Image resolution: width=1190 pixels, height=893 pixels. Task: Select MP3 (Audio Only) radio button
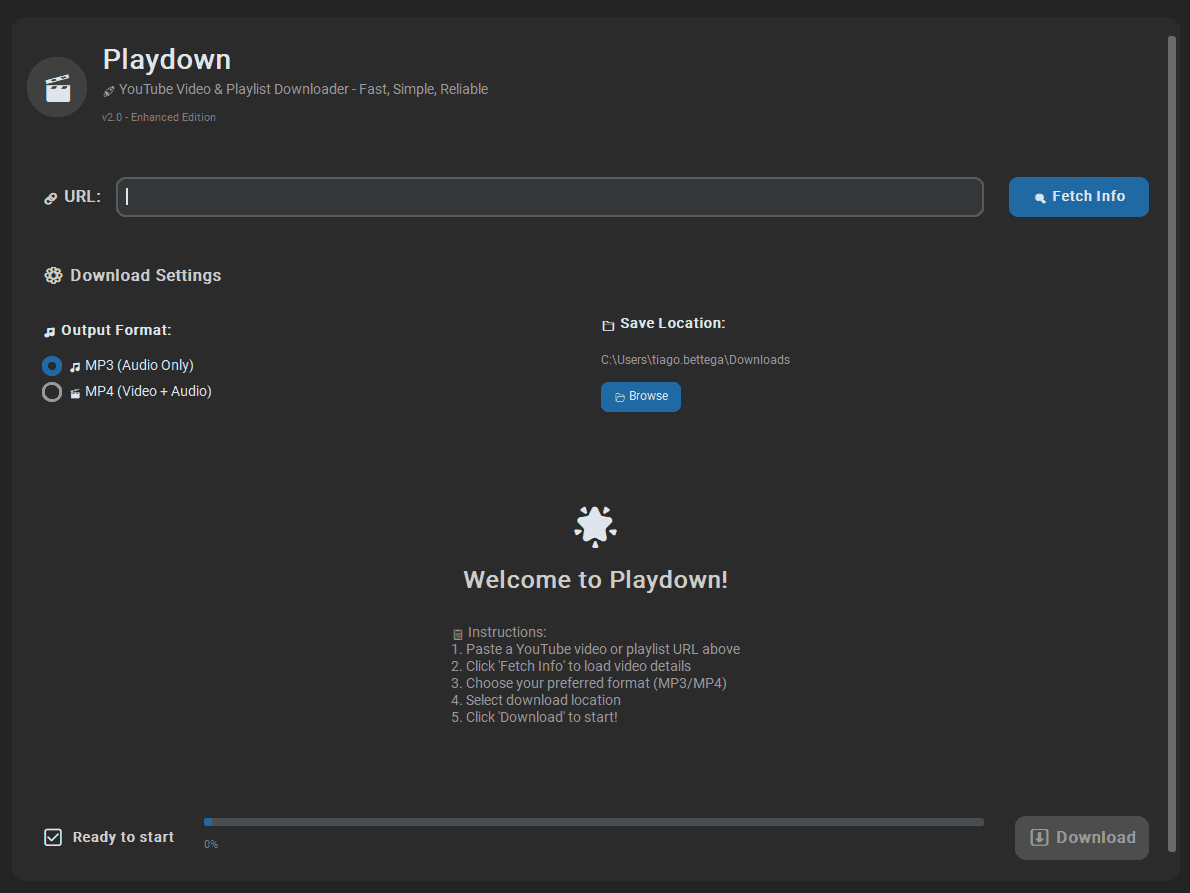[x=52, y=366]
